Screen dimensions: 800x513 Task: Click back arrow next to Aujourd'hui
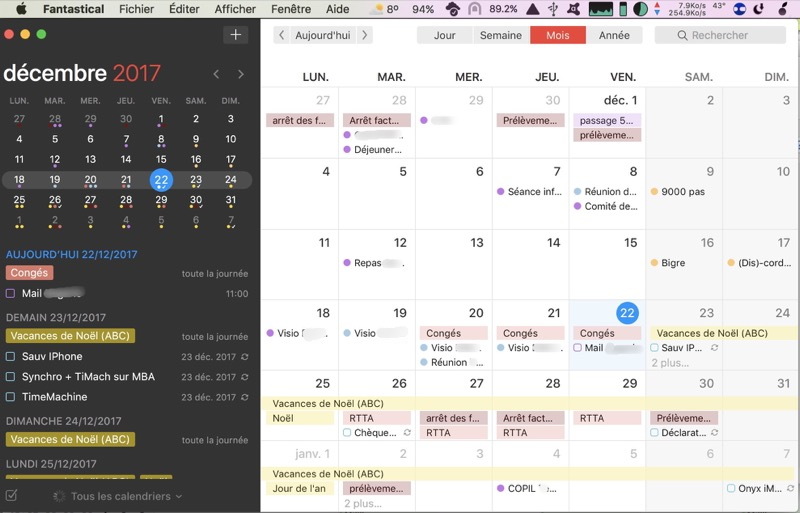click(x=282, y=35)
